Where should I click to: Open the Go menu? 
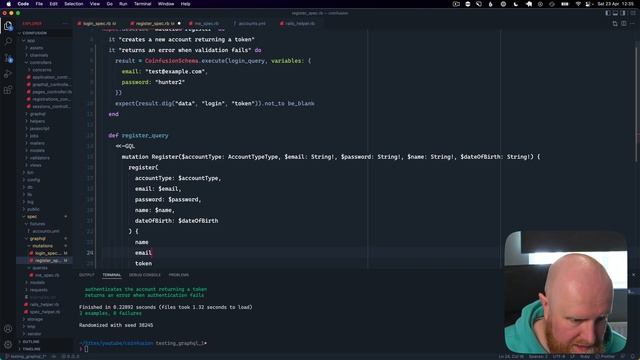coord(110,4)
